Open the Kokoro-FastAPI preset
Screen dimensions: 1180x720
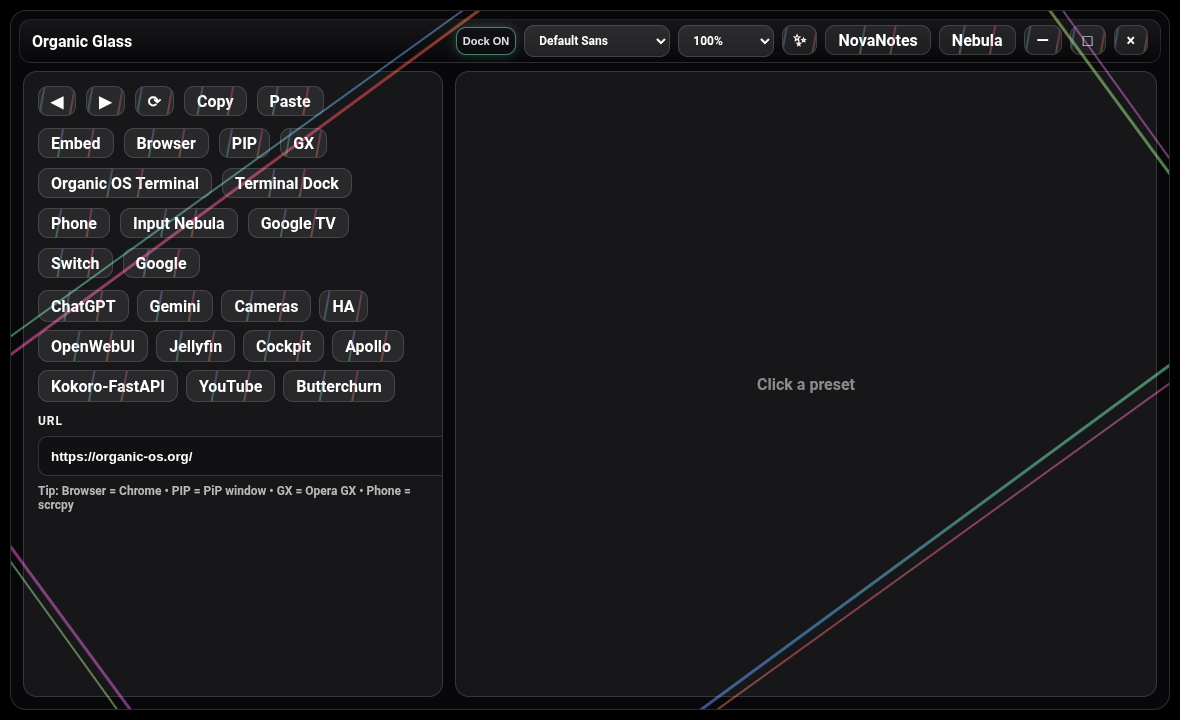tap(108, 386)
